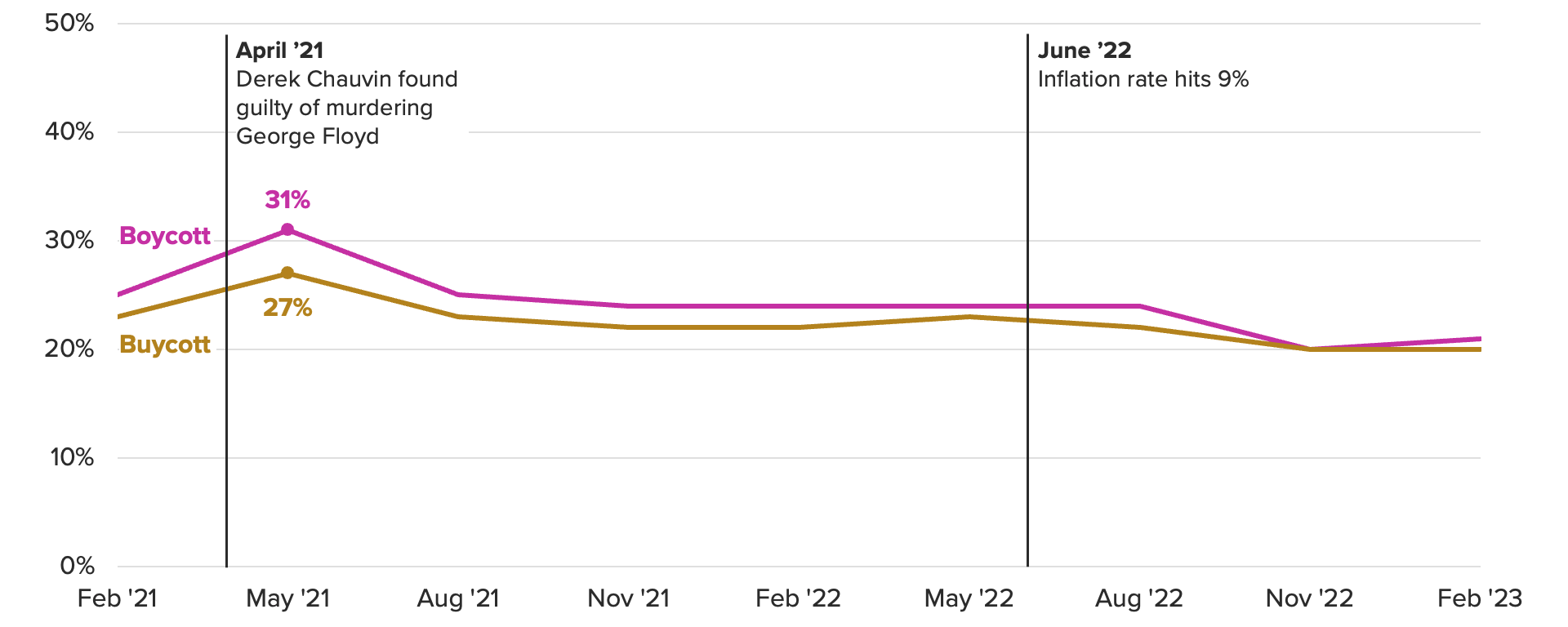1568x627 pixels.
Task: Select the Feb '23 x-axis label
Action: [1480, 598]
